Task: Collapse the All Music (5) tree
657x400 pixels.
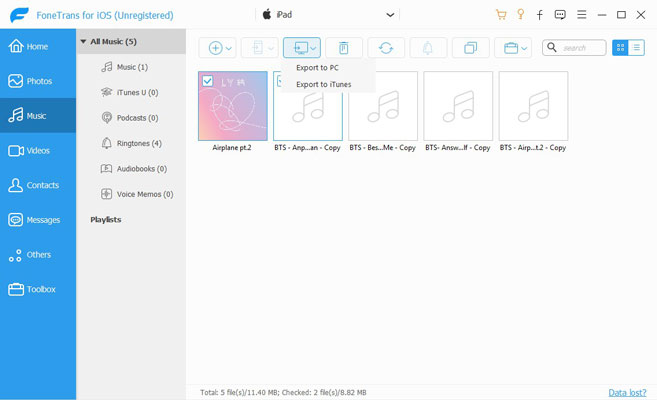Action: coord(83,41)
